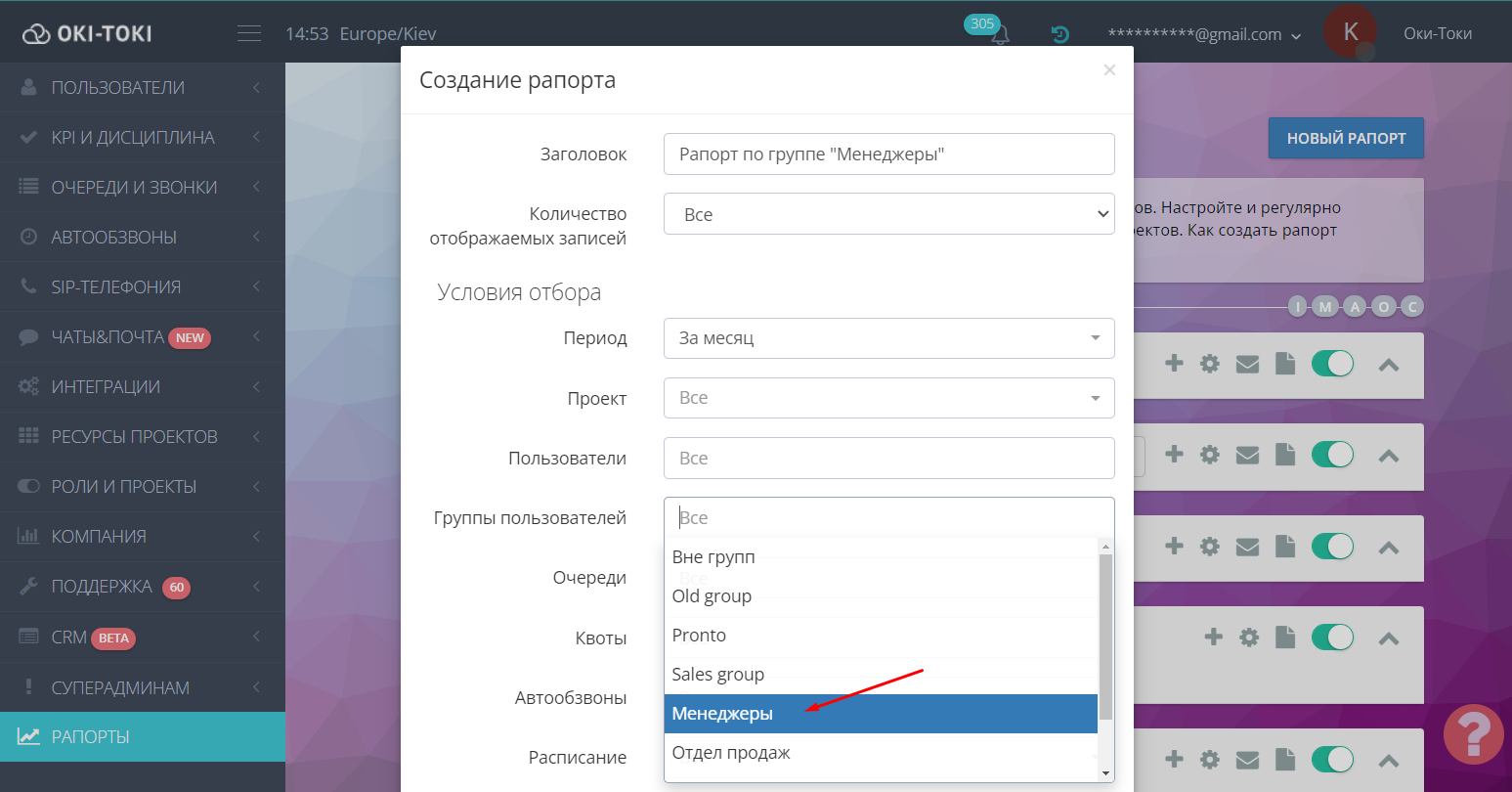Open the red question mark help bubble
Screen dimensions: 1512x792
(x=1474, y=734)
